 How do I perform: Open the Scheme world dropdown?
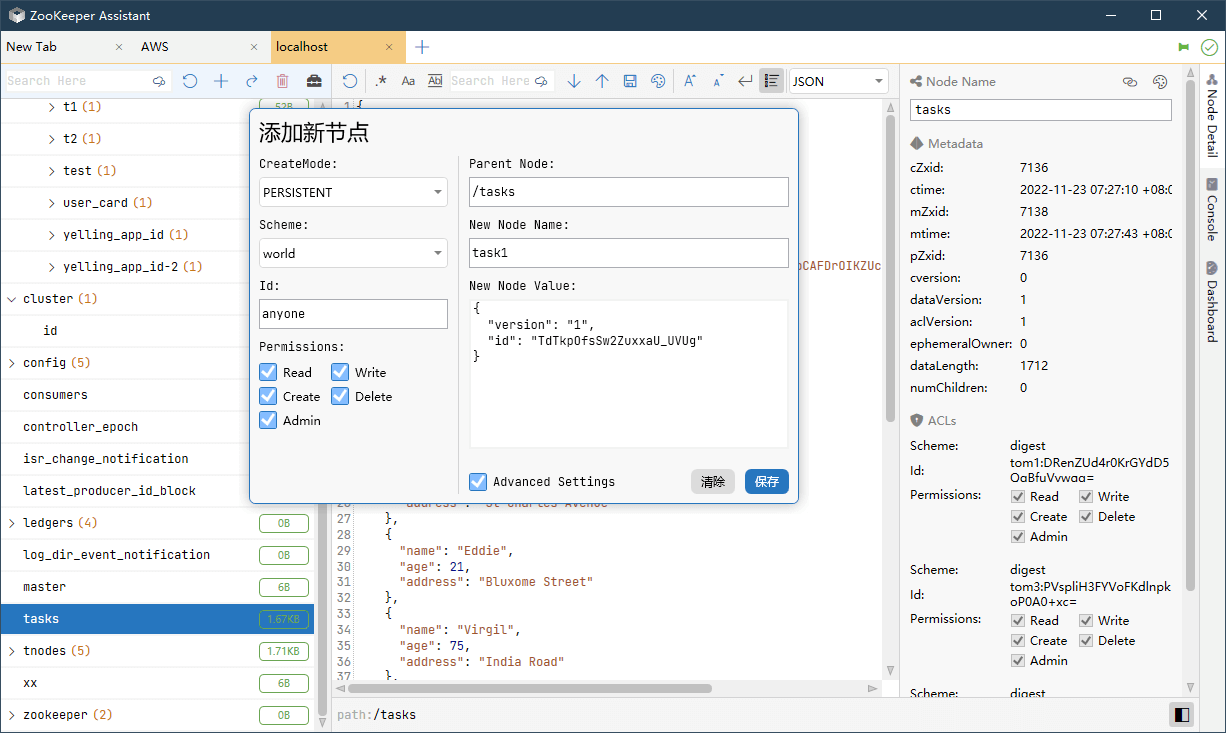pyautogui.click(x=353, y=253)
